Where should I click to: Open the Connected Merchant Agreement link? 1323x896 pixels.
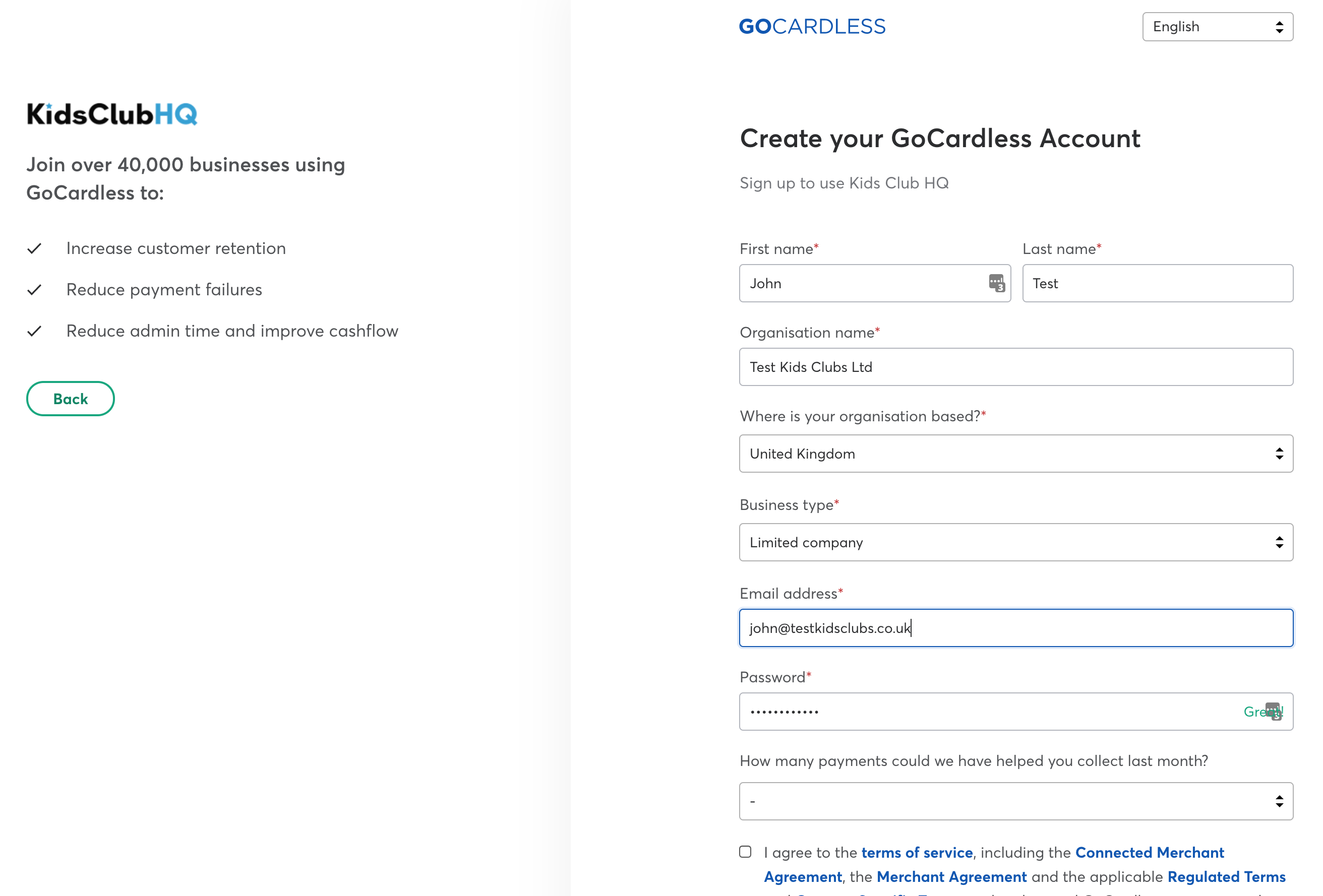pyautogui.click(x=1150, y=852)
